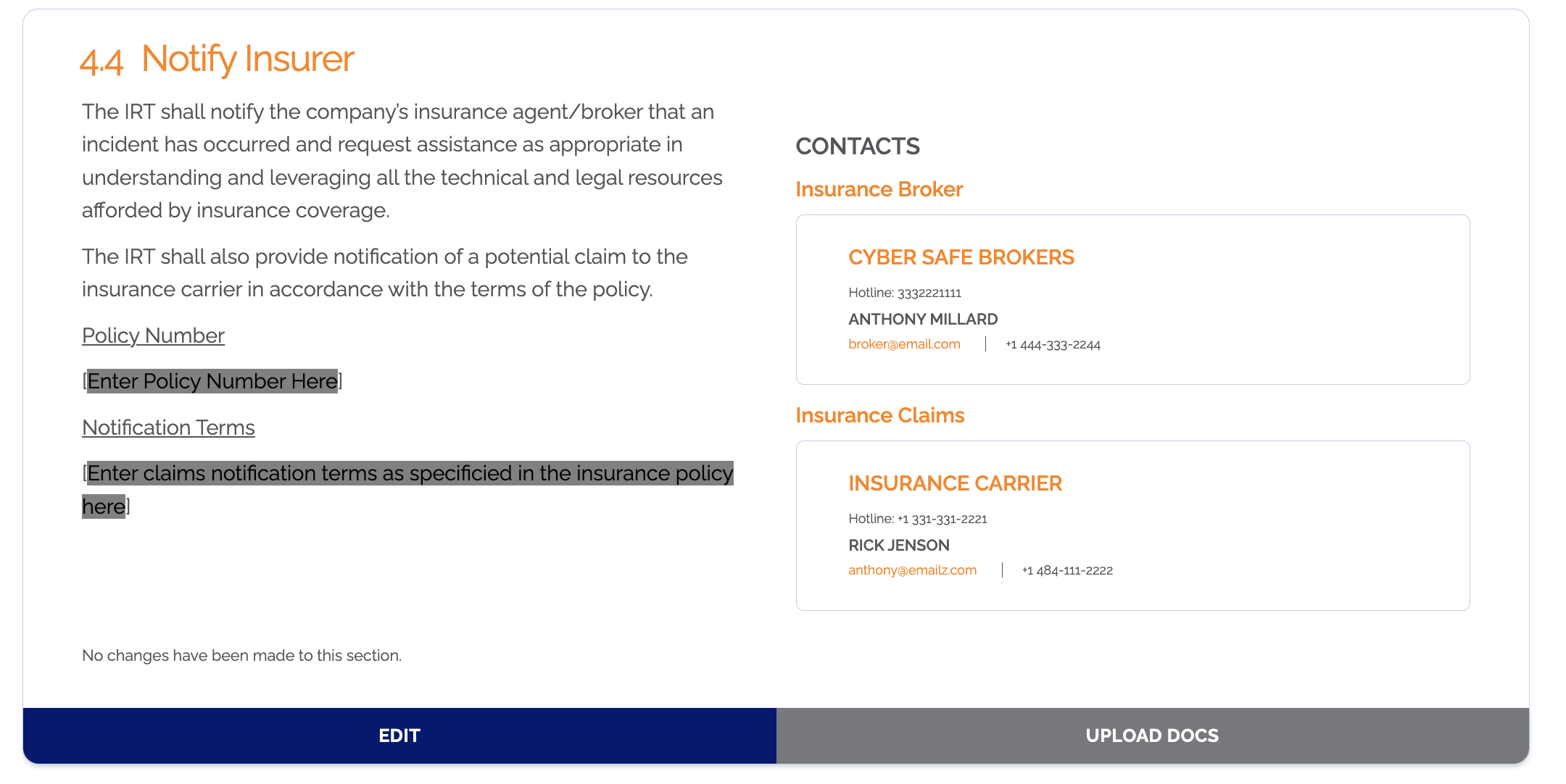Screen dimensions: 1566x784
Task: Select the RICK JENSON contact name
Action: (x=899, y=545)
